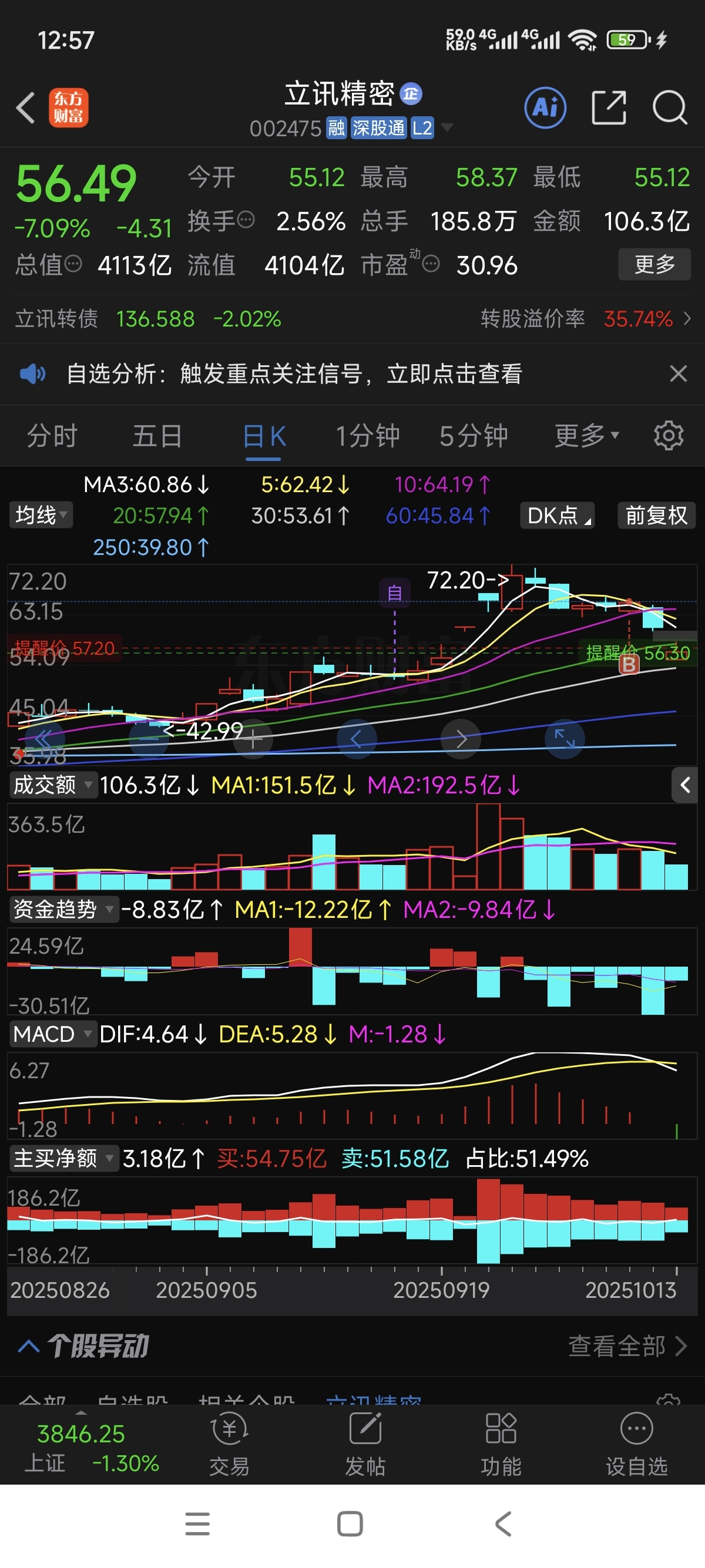Image resolution: width=705 pixels, height=1568 pixels.
Task: Tap the zoom-out minus chart button
Action: click(x=149, y=739)
